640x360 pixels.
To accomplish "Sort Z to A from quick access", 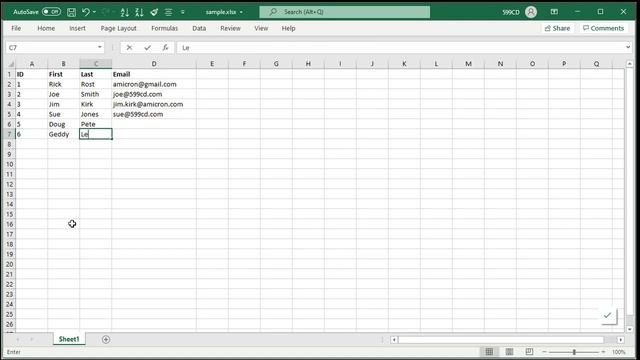I will point(139,12).
